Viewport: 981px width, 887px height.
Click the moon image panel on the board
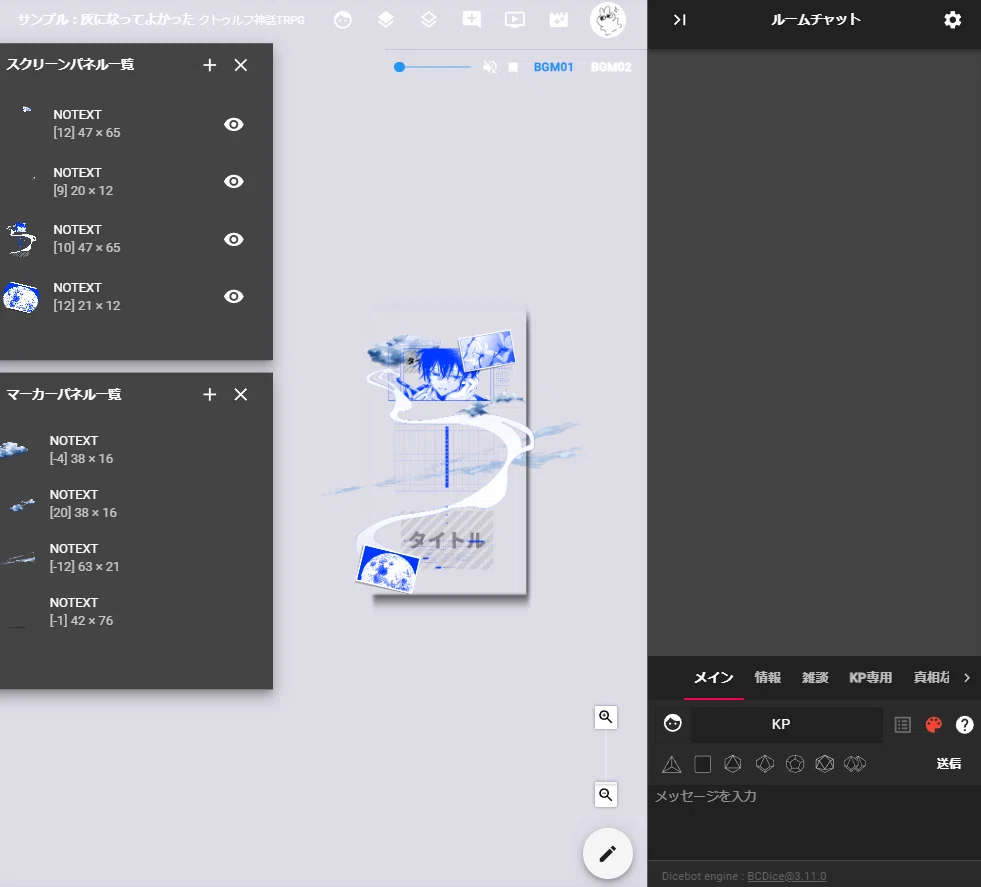pos(388,569)
